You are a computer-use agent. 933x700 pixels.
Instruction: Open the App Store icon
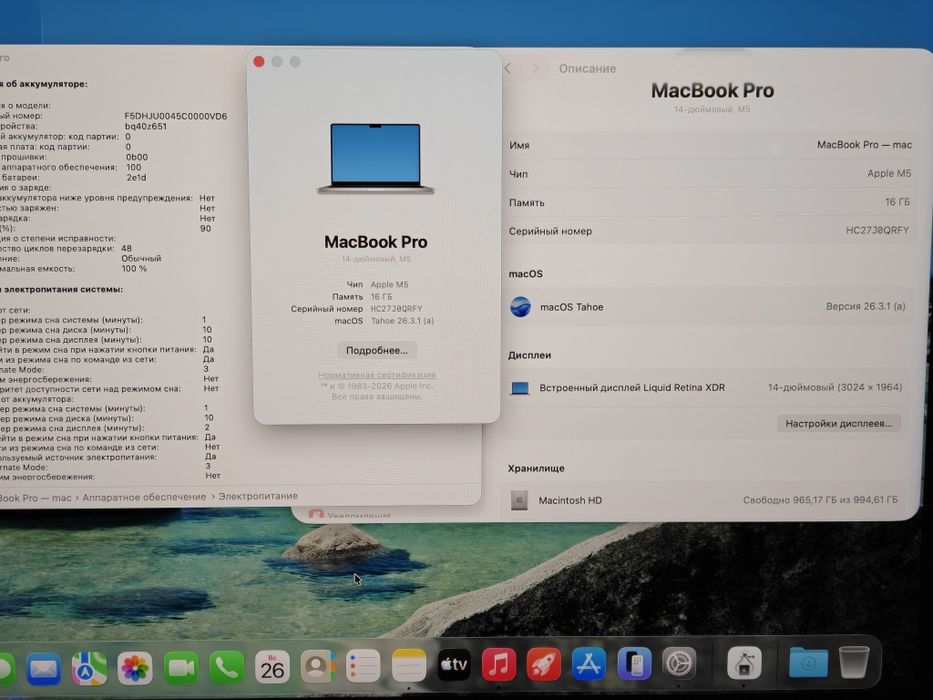coord(588,663)
